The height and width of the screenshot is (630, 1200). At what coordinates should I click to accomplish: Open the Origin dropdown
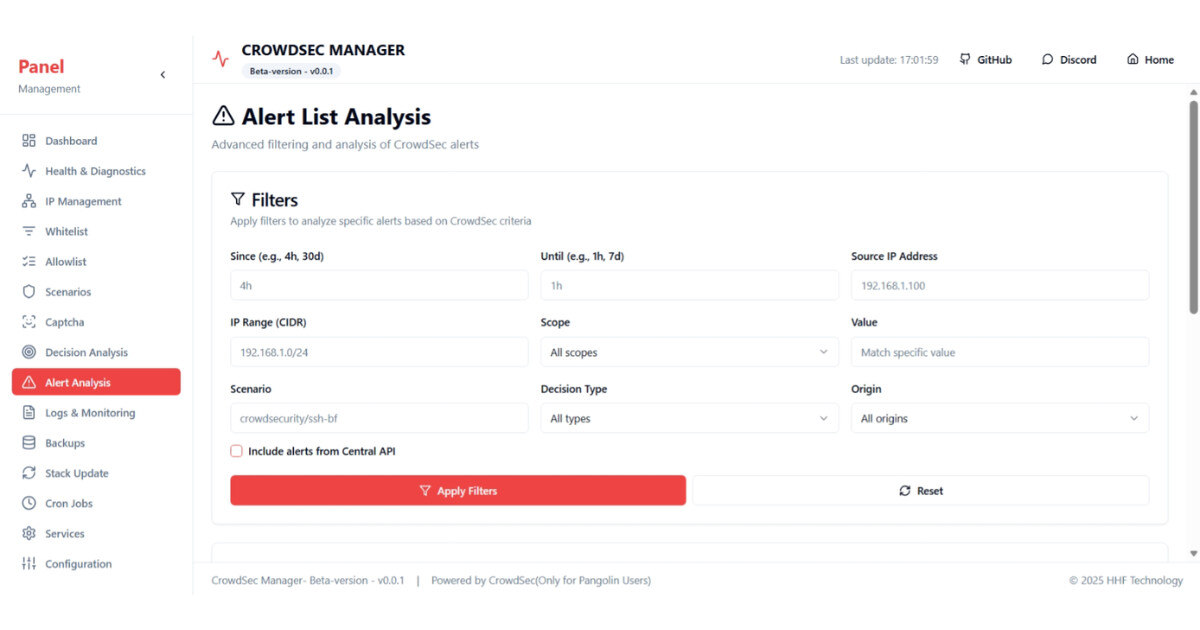pyautogui.click(x=999, y=419)
